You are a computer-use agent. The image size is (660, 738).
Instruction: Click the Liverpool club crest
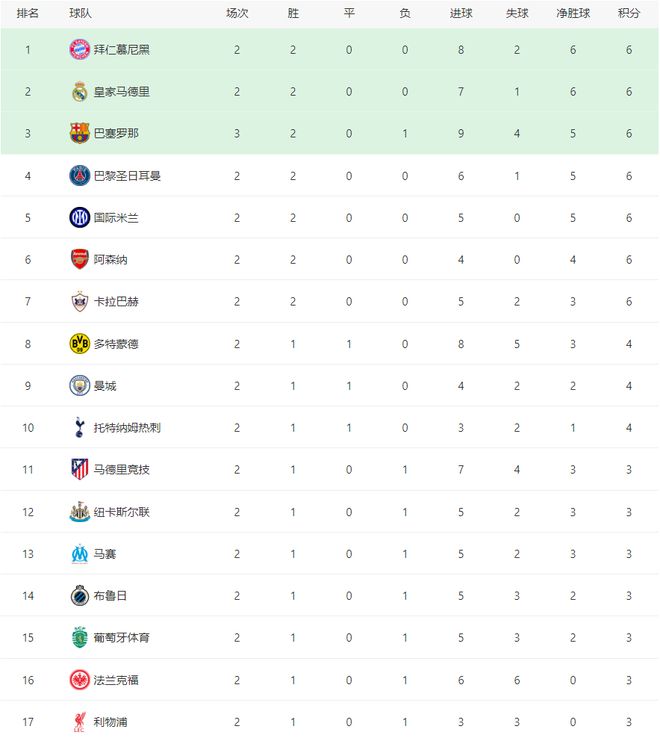click(x=79, y=721)
